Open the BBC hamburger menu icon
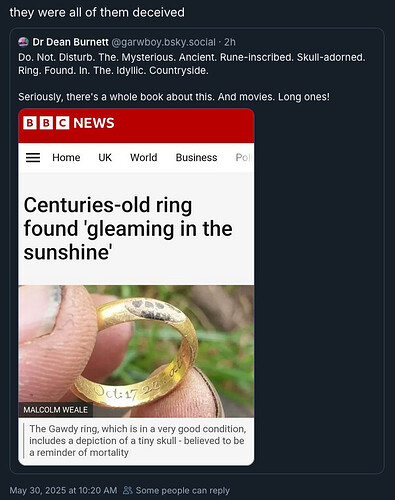The width and height of the screenshot is (395, 500). 33,157
